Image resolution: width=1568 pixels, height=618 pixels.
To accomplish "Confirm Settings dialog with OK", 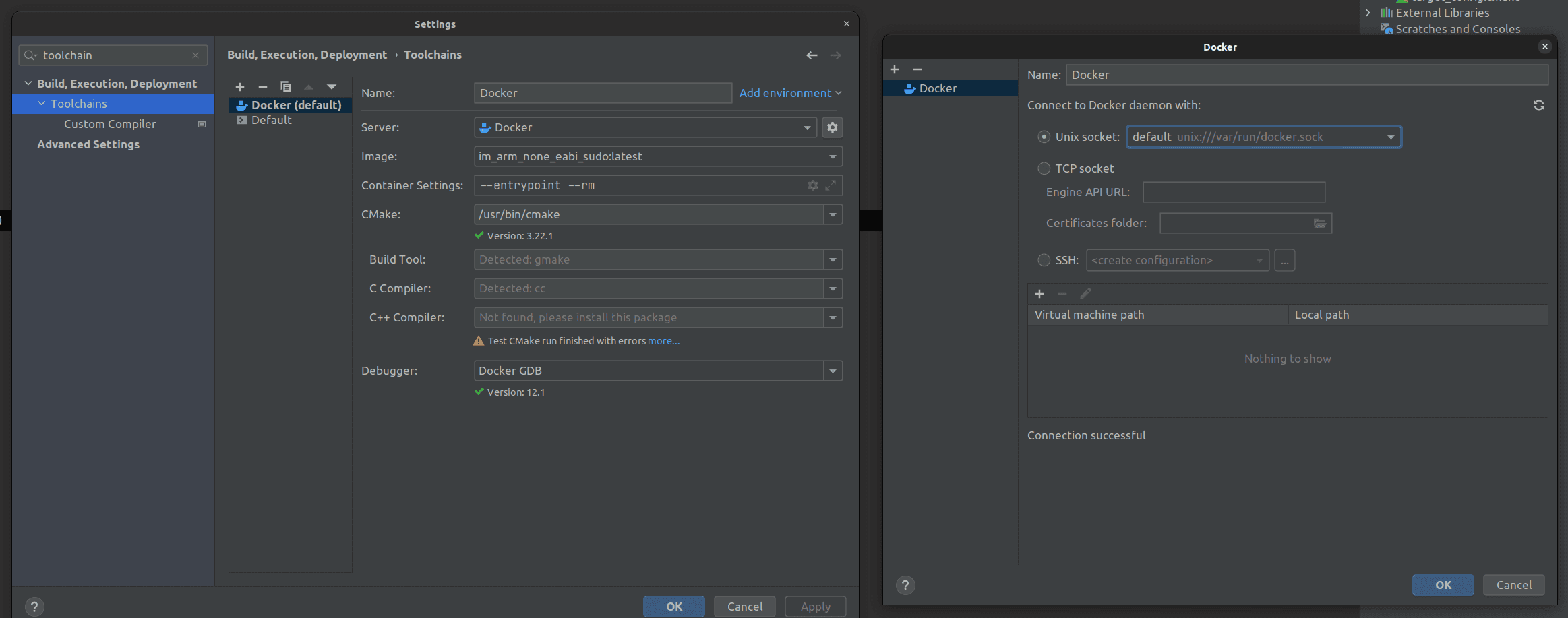I will (674, 607).
